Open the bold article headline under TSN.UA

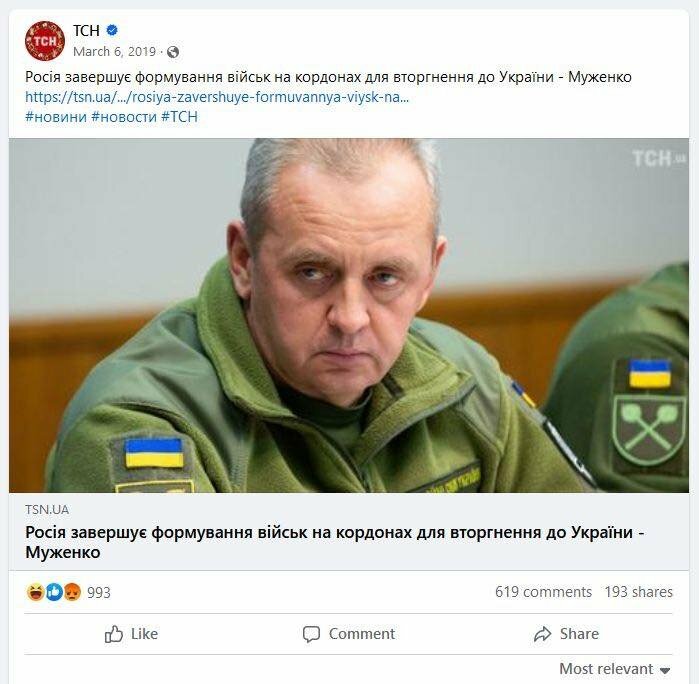tap(334, 542)
